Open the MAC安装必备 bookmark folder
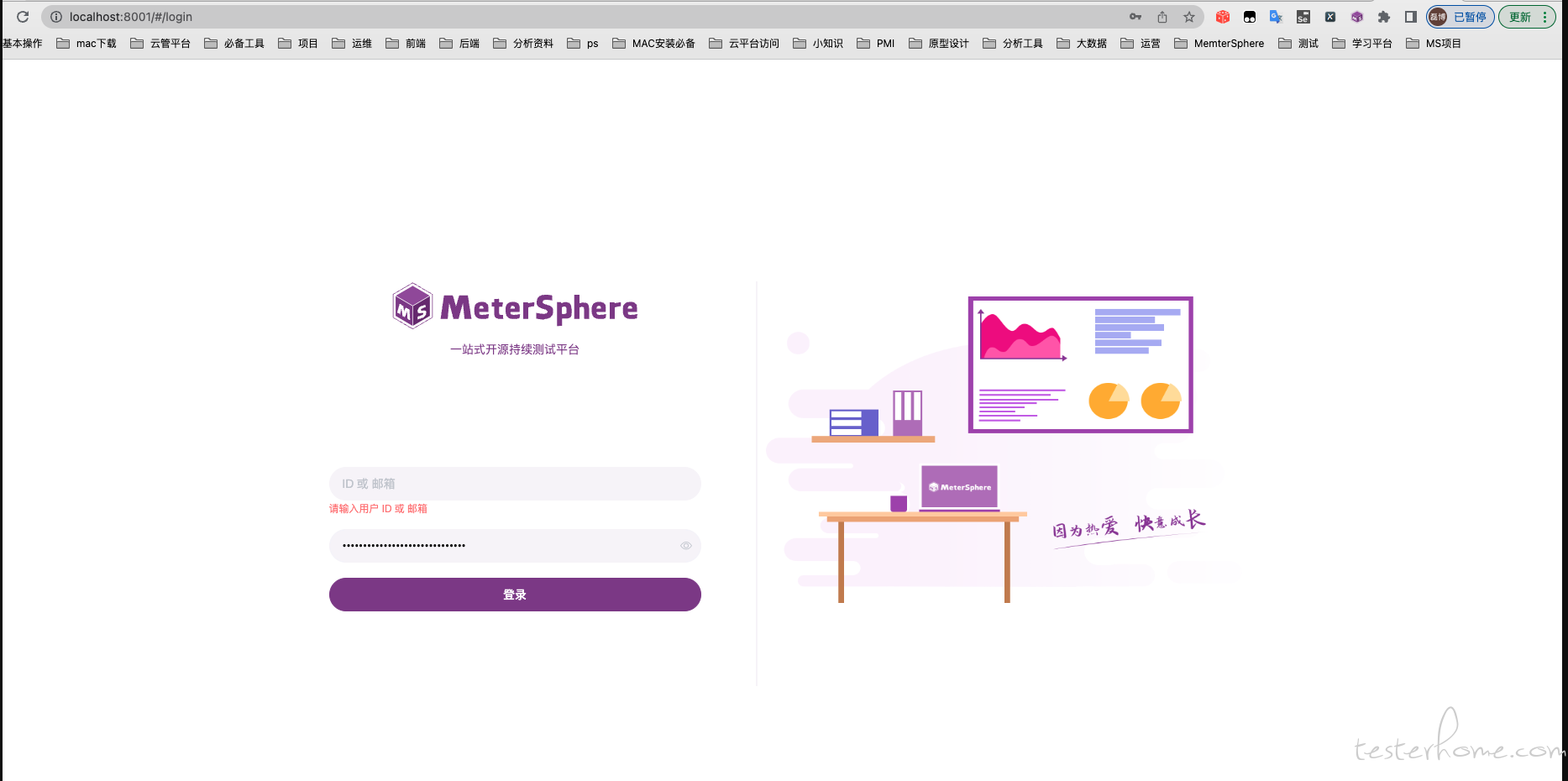Screen dimensions: 1568x781 click(x=654, y=44)
